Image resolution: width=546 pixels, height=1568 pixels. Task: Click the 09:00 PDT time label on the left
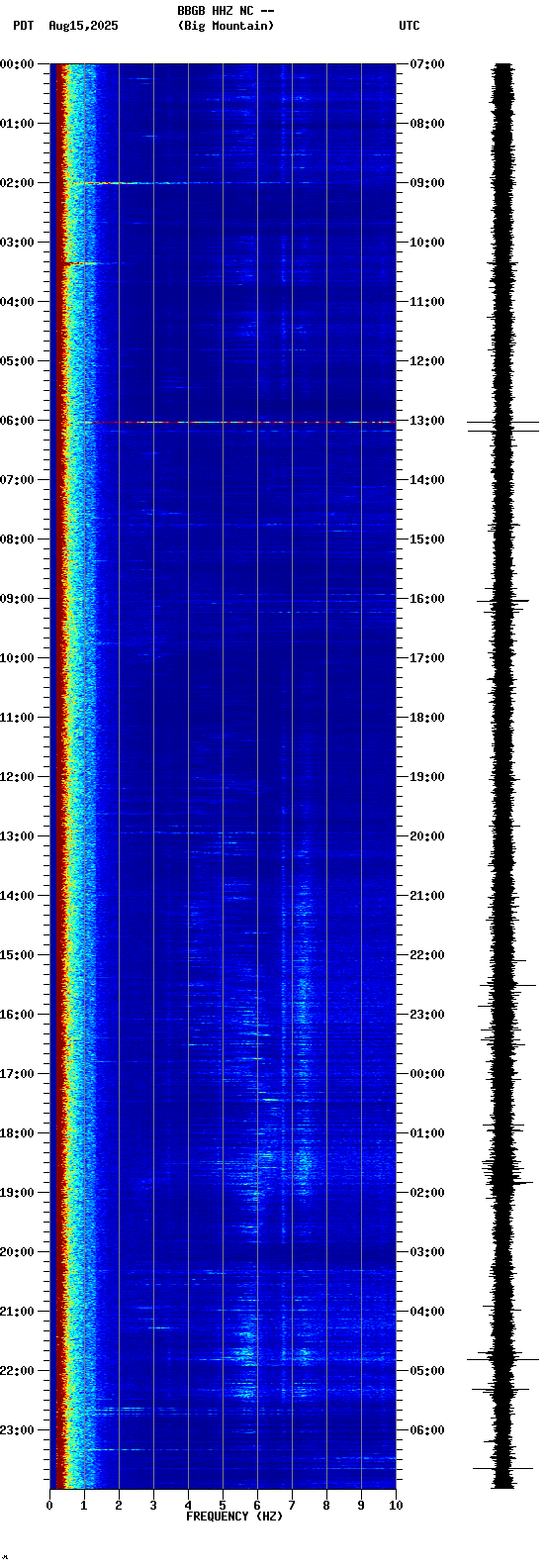click(17, 599)
